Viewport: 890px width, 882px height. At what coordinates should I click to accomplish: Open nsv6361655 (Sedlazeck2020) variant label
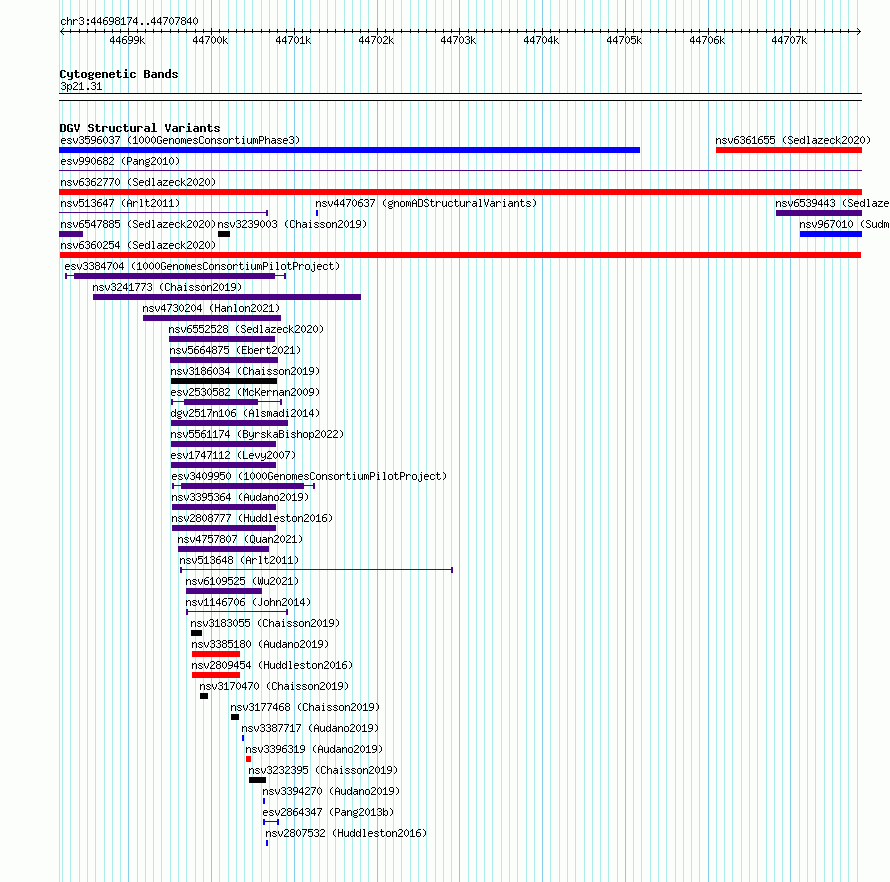click(793, 140)
